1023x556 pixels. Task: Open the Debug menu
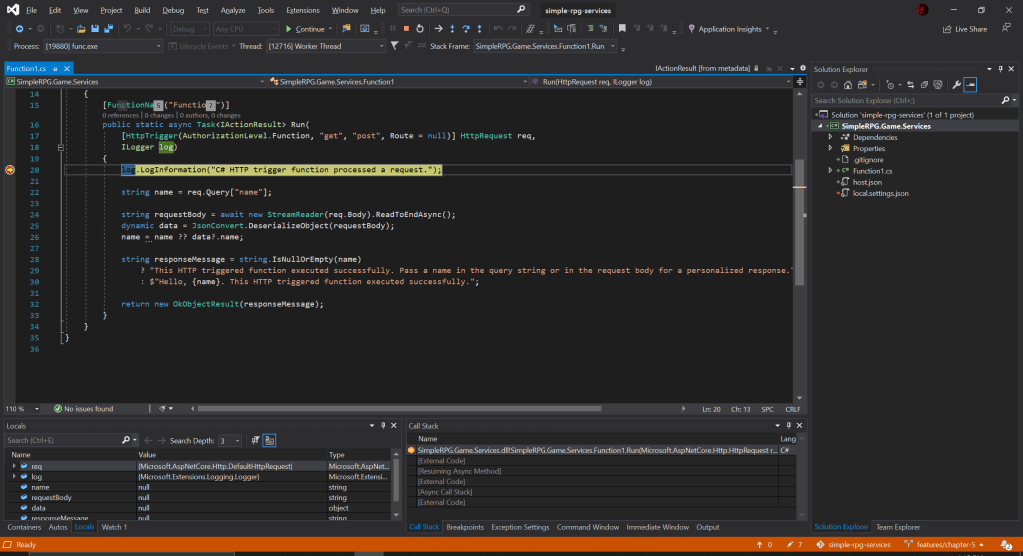coord(173,10)
